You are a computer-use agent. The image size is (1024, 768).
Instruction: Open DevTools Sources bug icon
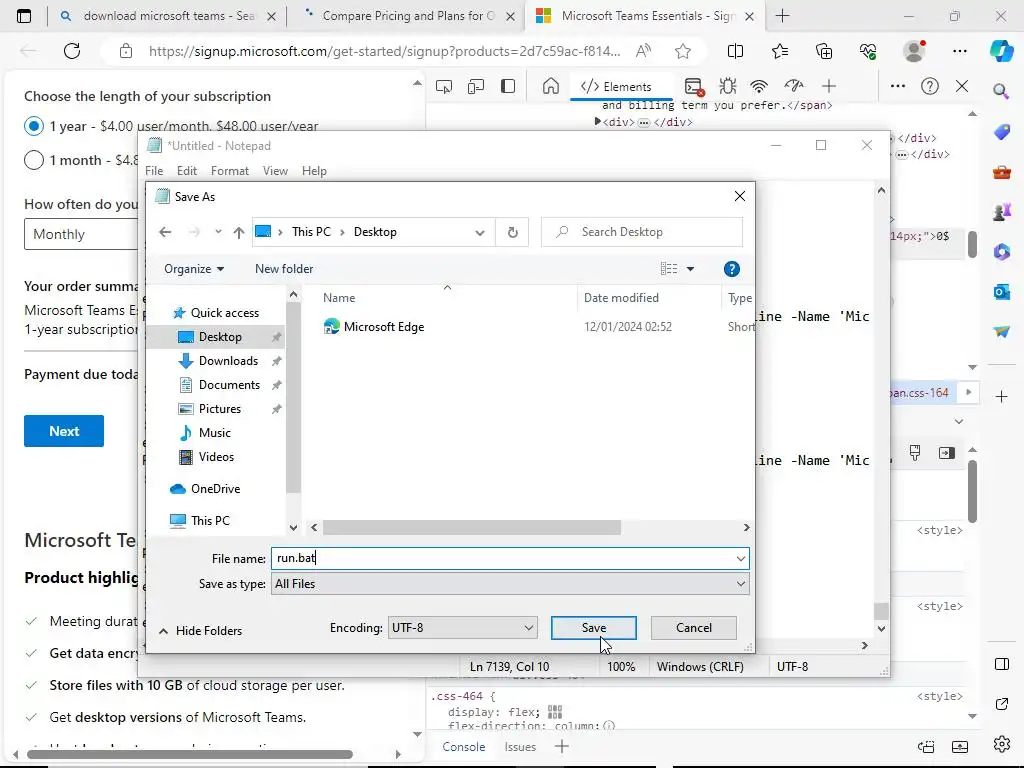point(728,86)
